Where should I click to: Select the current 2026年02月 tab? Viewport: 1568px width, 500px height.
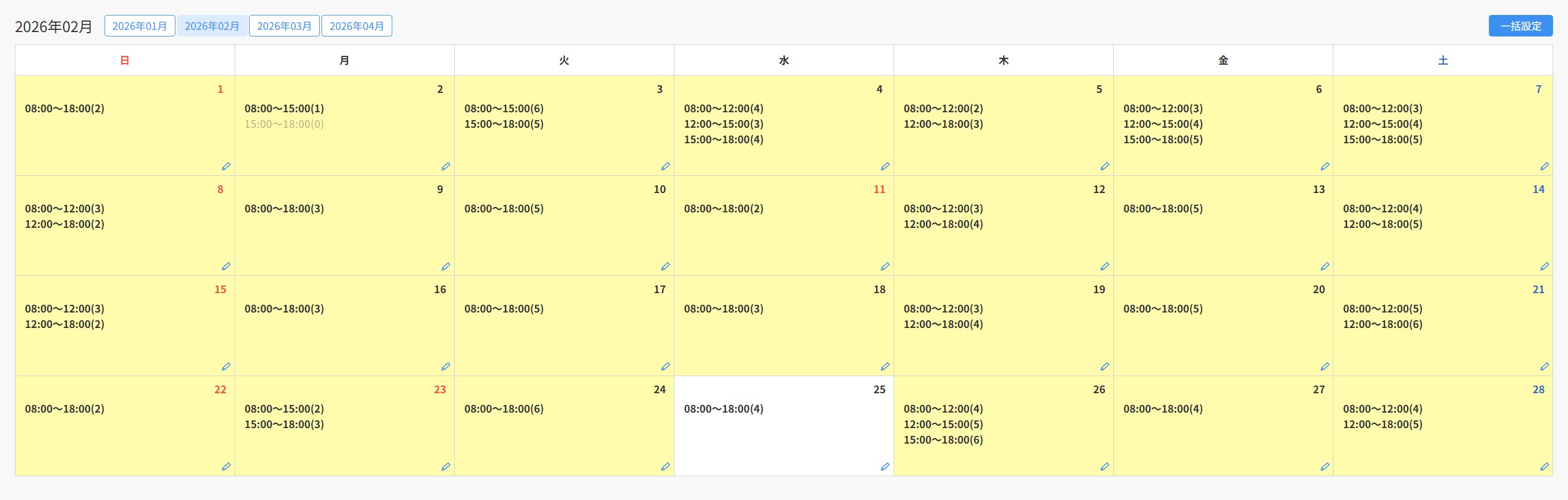pos(212,26)
